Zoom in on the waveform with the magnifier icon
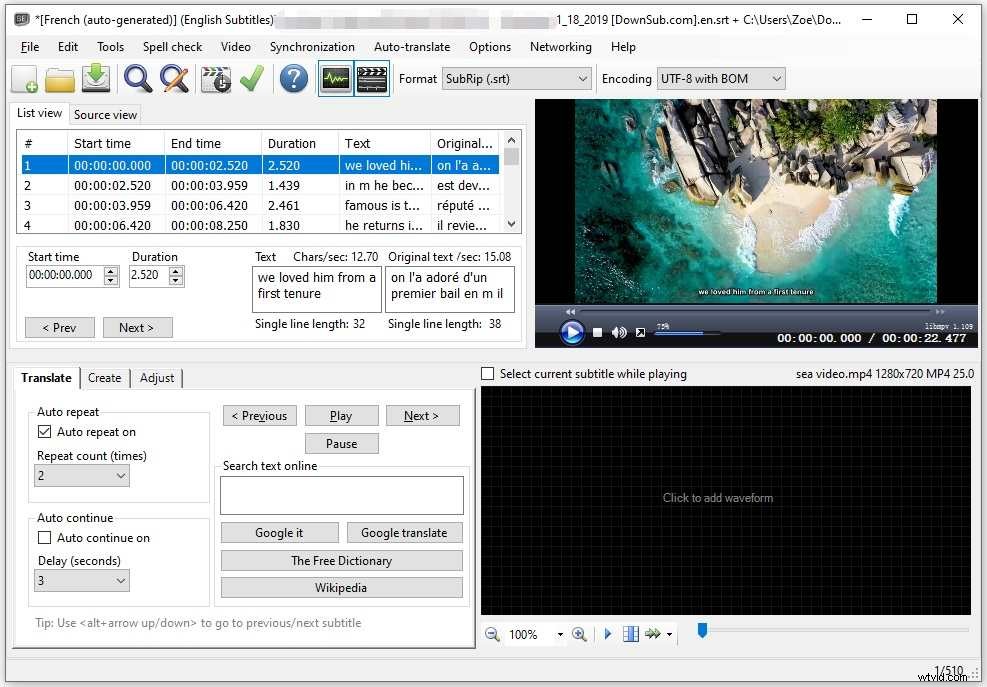Screen dimensions: 987x687 tap(579, 634)
